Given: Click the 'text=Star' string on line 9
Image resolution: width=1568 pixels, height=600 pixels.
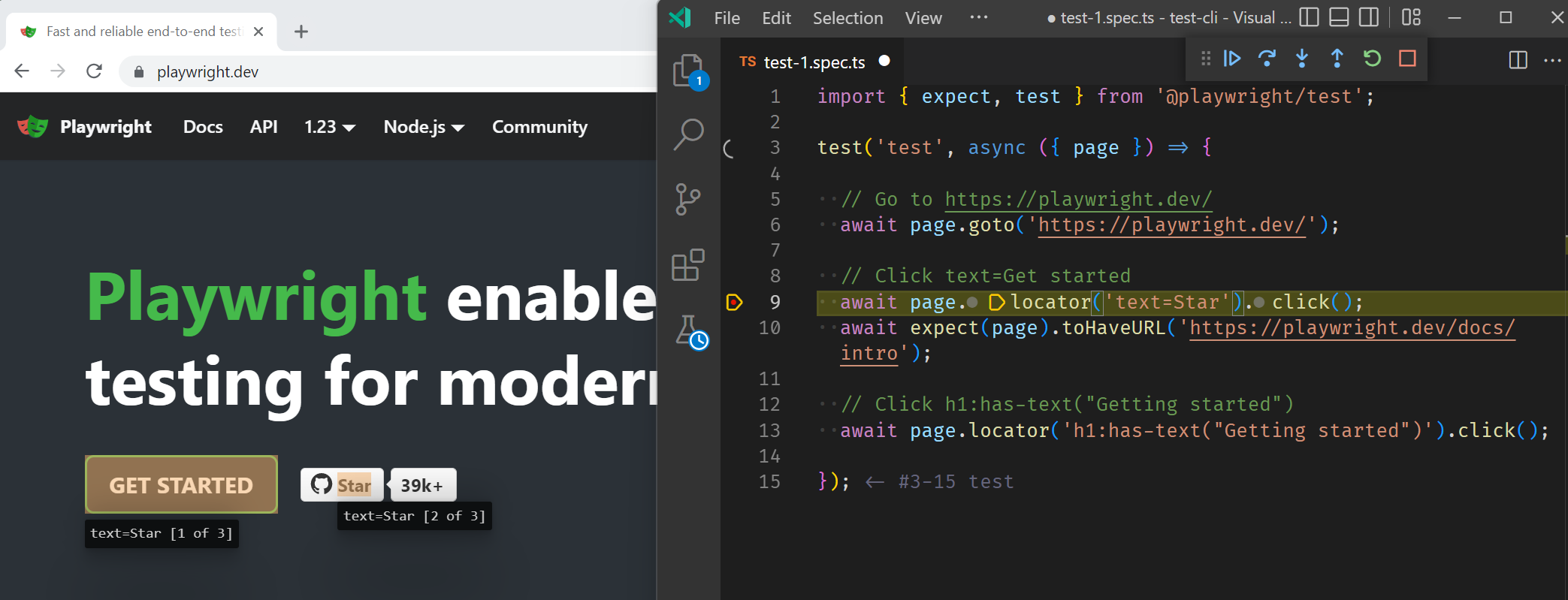Looking at the screenshot, I should pos(1168,303).
